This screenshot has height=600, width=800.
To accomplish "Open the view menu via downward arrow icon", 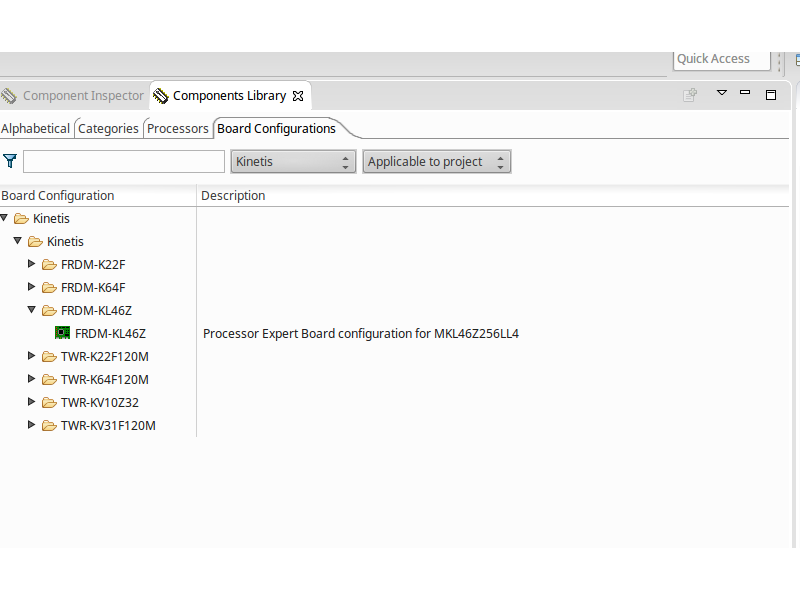I will (x=721, y=92).
